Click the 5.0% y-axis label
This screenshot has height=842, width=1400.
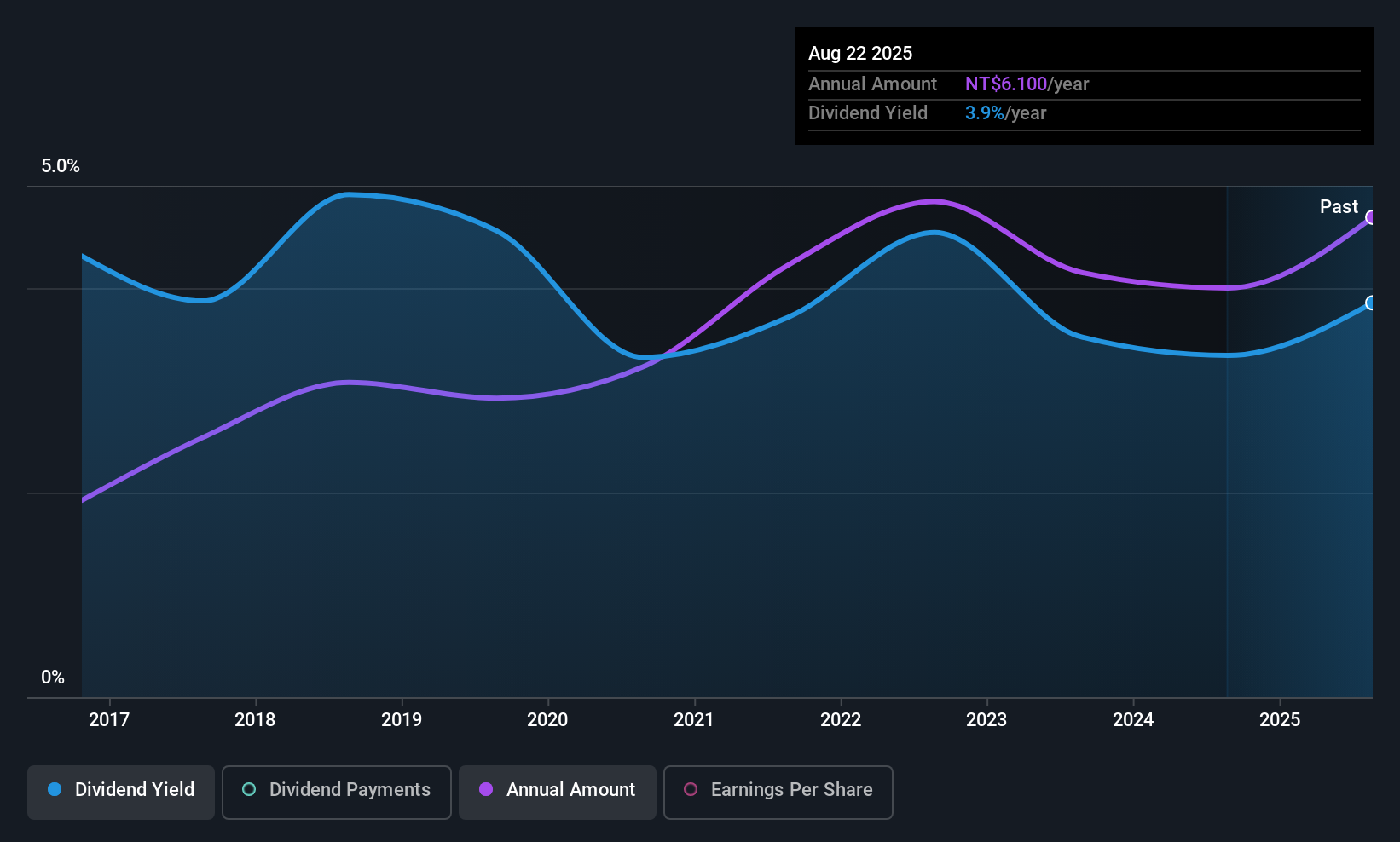pyautogui.click(x=61, y=166)
